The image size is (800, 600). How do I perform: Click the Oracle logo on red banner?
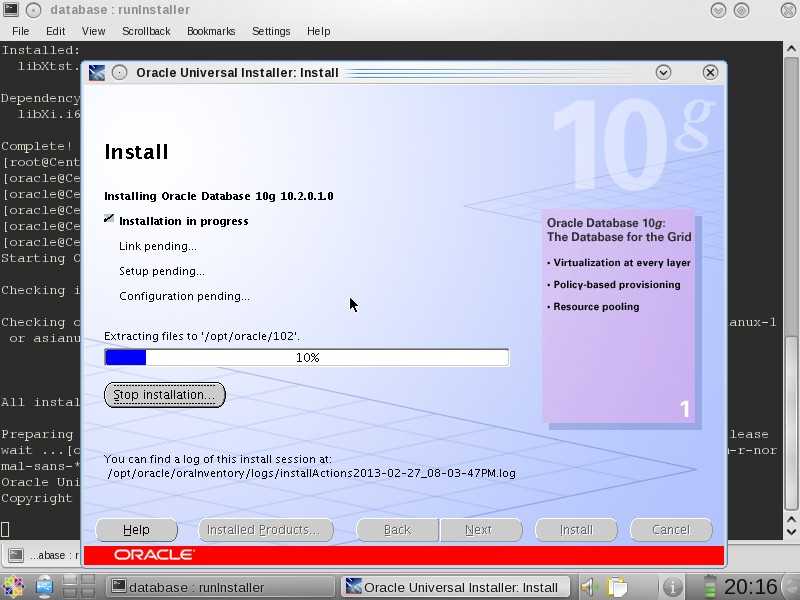[154, 555]
